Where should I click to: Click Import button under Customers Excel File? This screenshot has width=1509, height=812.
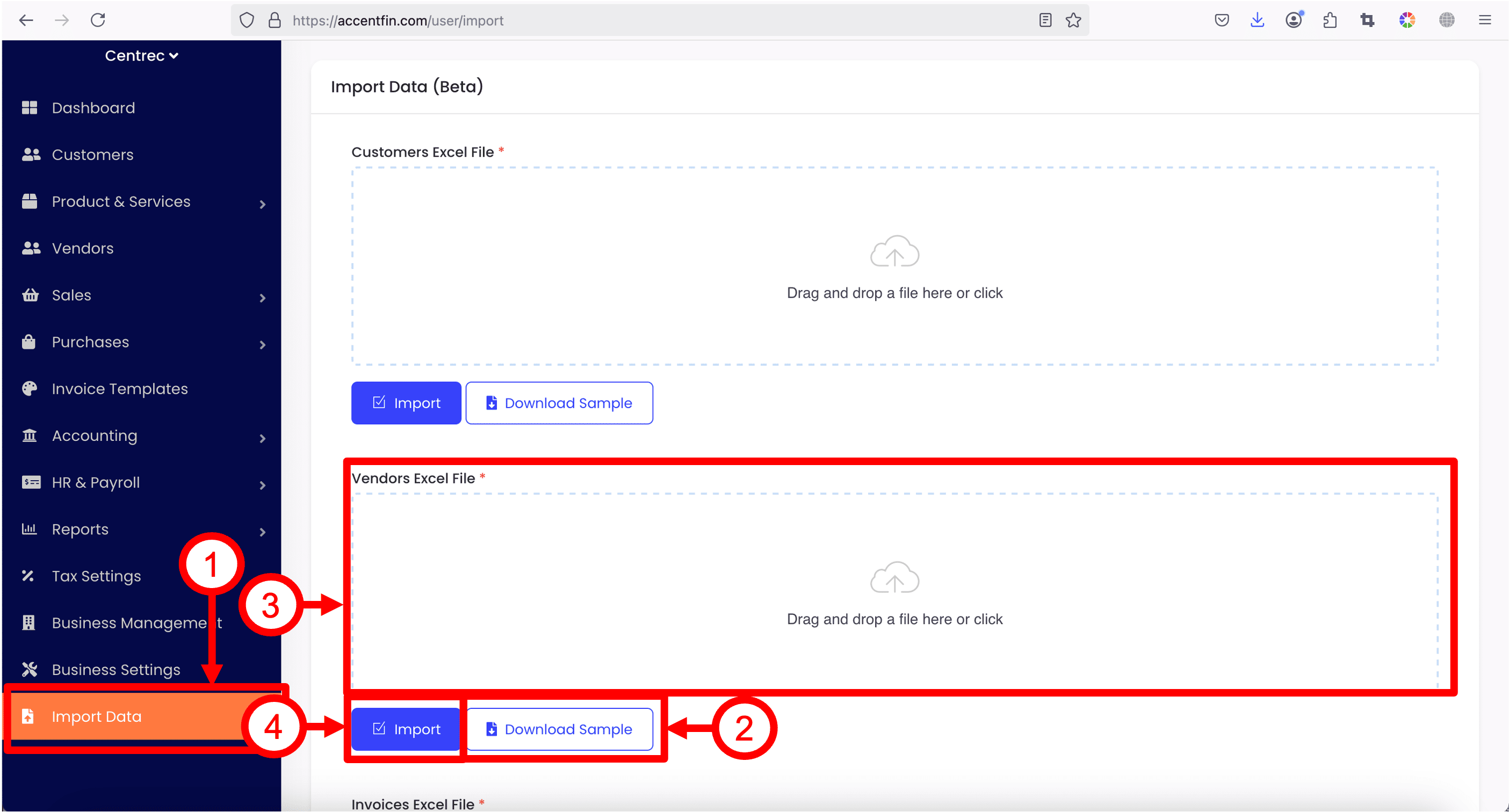coord(406,403)
